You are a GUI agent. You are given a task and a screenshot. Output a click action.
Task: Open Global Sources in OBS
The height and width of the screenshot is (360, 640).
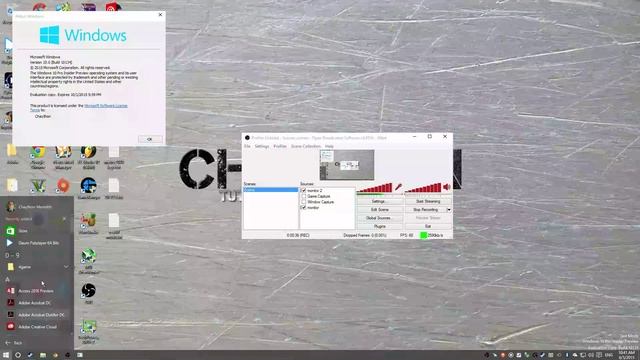point(379,218)
